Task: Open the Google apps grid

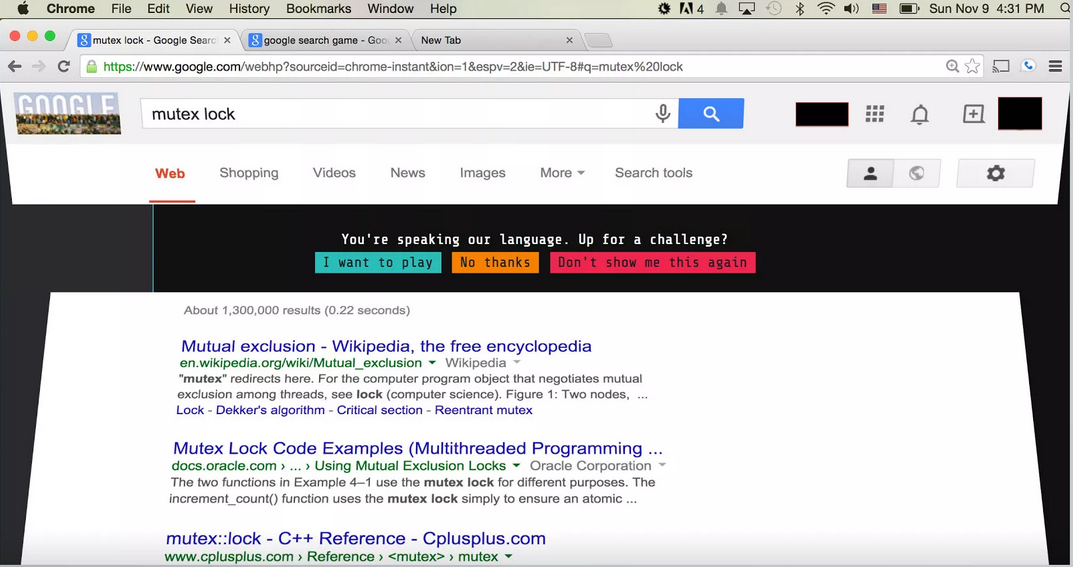Action: tap(875, 114)
